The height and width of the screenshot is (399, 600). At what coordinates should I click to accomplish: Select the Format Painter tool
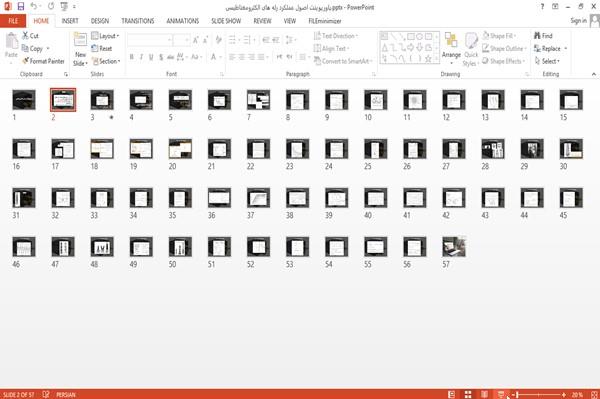click(x=43, y=61)
